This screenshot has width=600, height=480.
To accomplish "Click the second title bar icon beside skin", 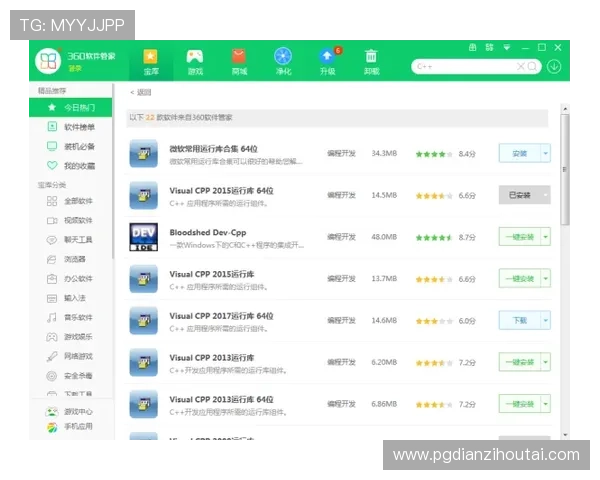I will [489, 47].
